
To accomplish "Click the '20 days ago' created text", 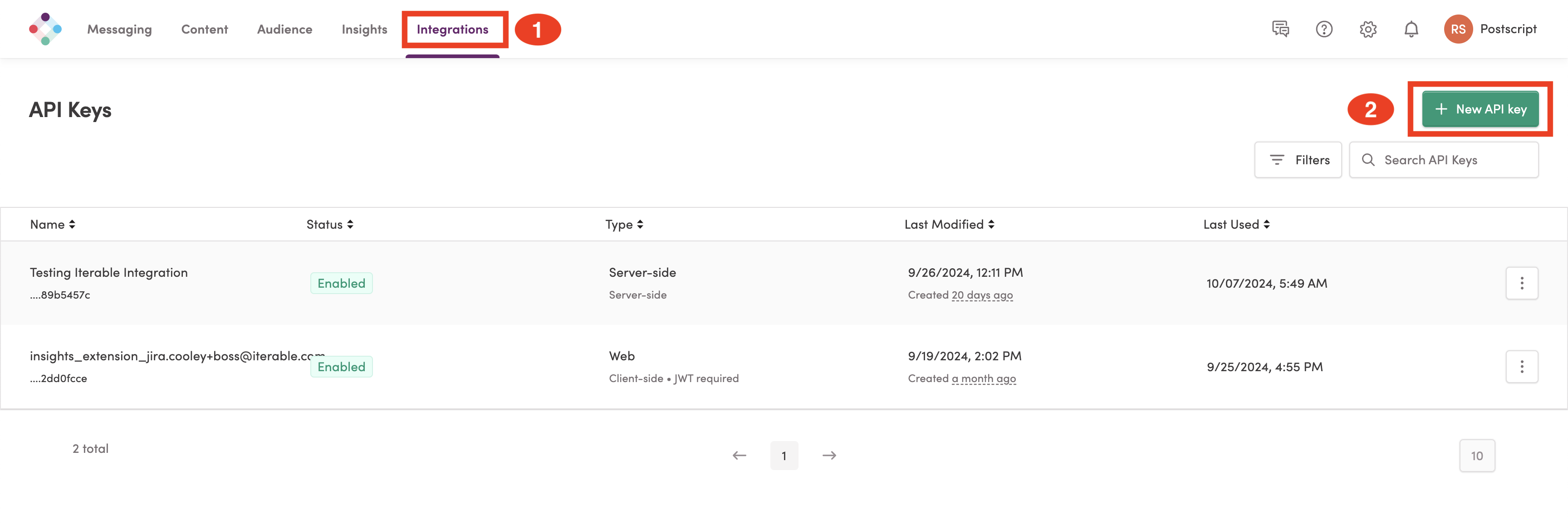I will point(982,294).
